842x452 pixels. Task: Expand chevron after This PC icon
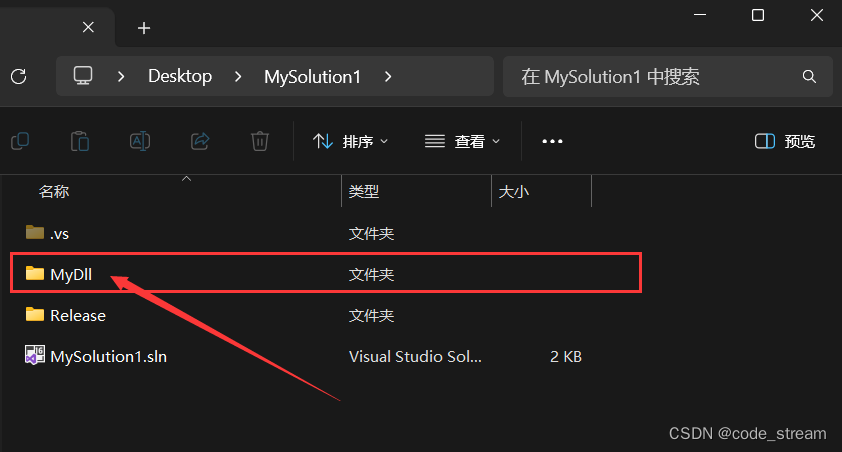coord(121,77)
